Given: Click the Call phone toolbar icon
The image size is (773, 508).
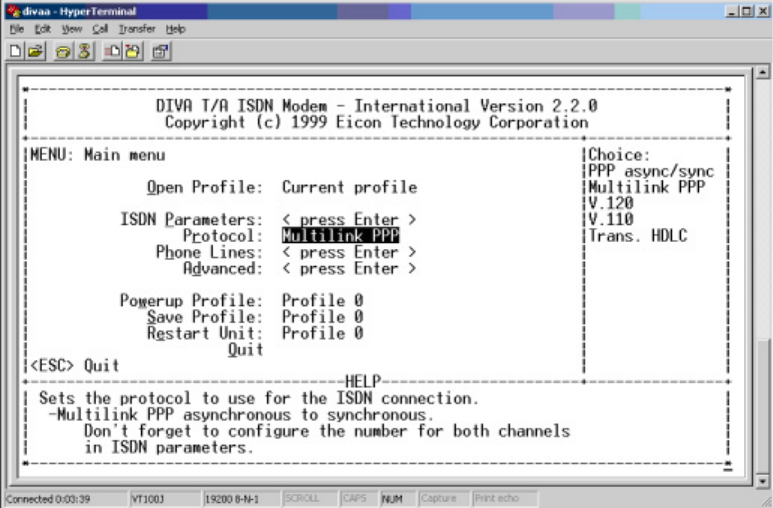Looking at the screenshot, I should click(x=63, y=51).
